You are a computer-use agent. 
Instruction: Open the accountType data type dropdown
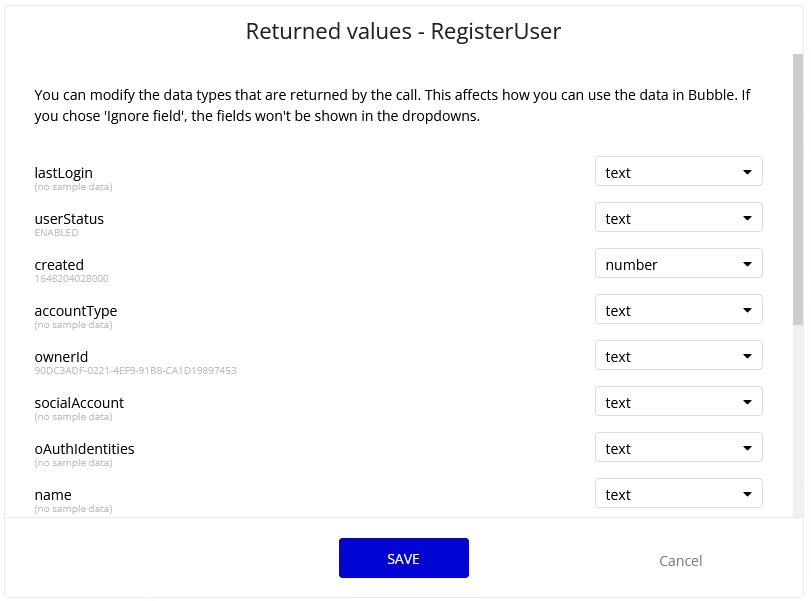pos(678,310)
